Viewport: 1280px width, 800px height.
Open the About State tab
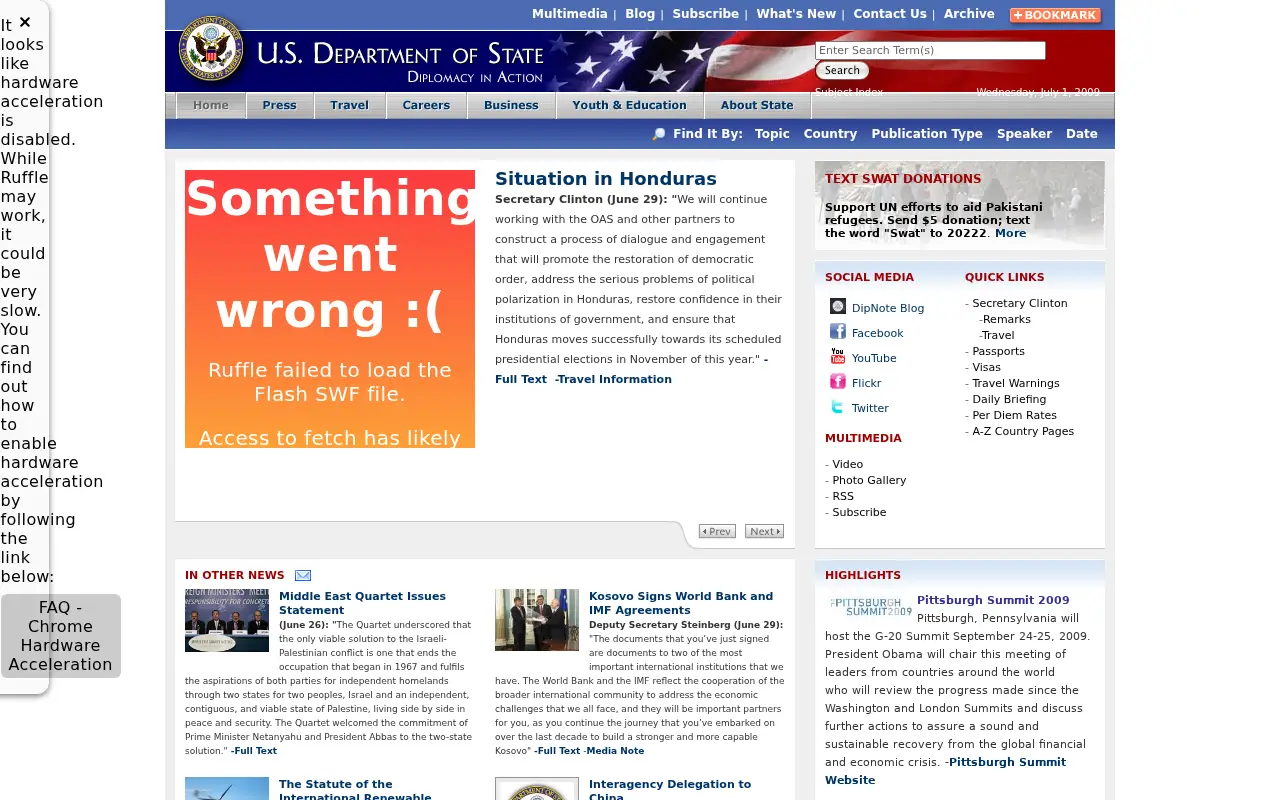(x=757, y=105)
